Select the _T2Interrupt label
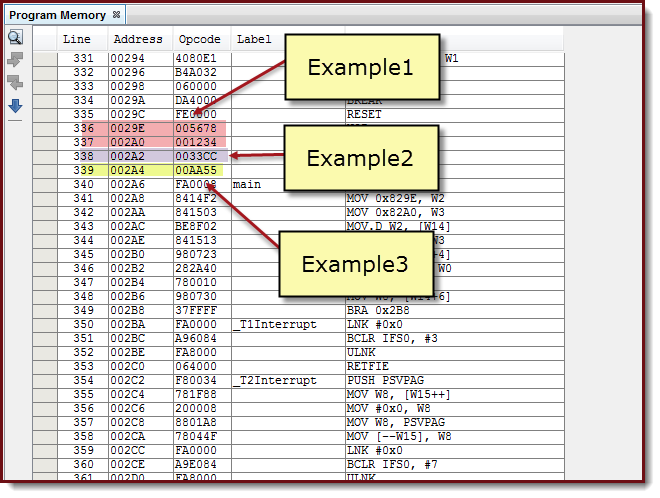Screen dimensions: 660x498 click(274, 380)
